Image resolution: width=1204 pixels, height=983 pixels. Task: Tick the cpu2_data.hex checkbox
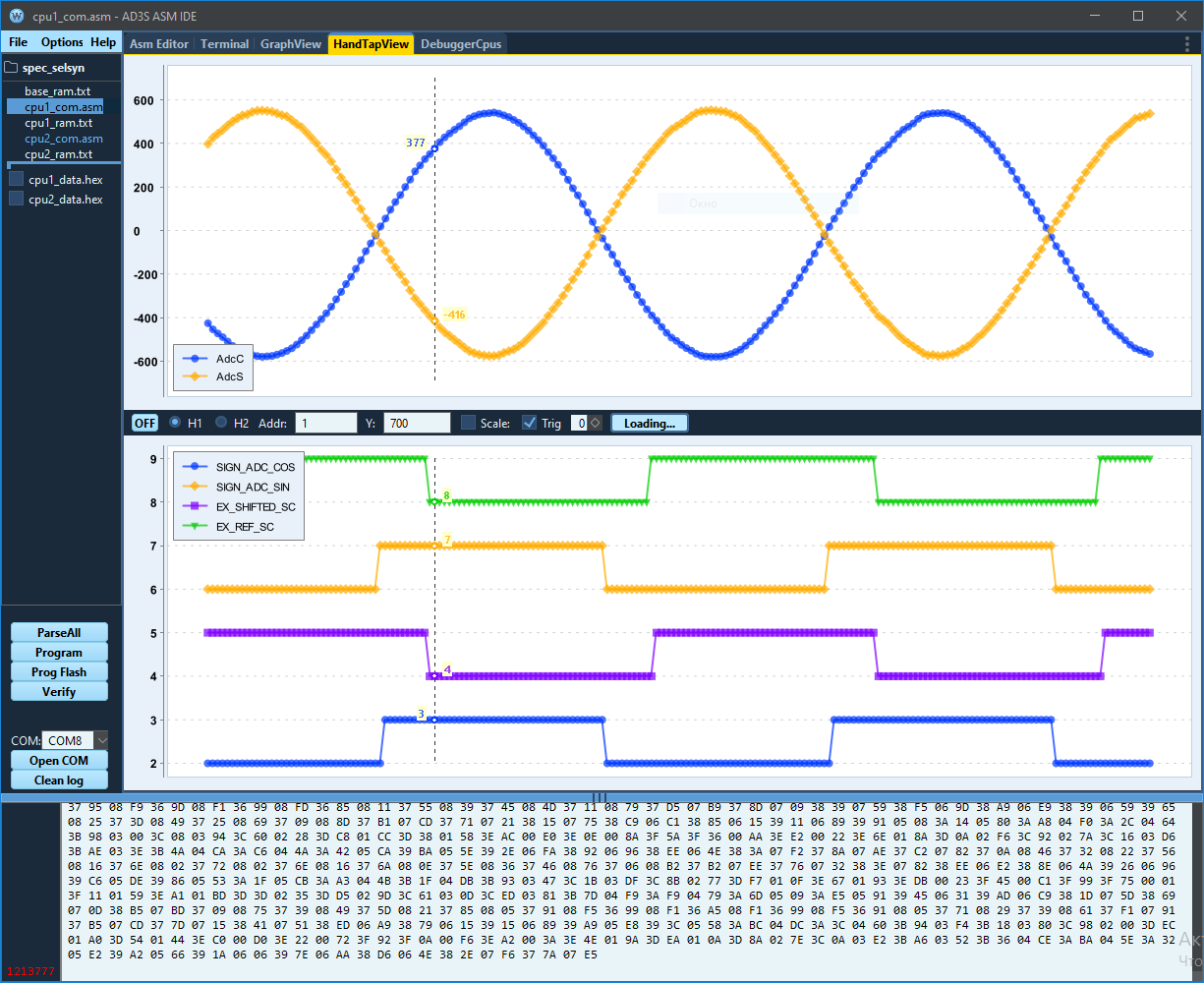pos(17,200)
